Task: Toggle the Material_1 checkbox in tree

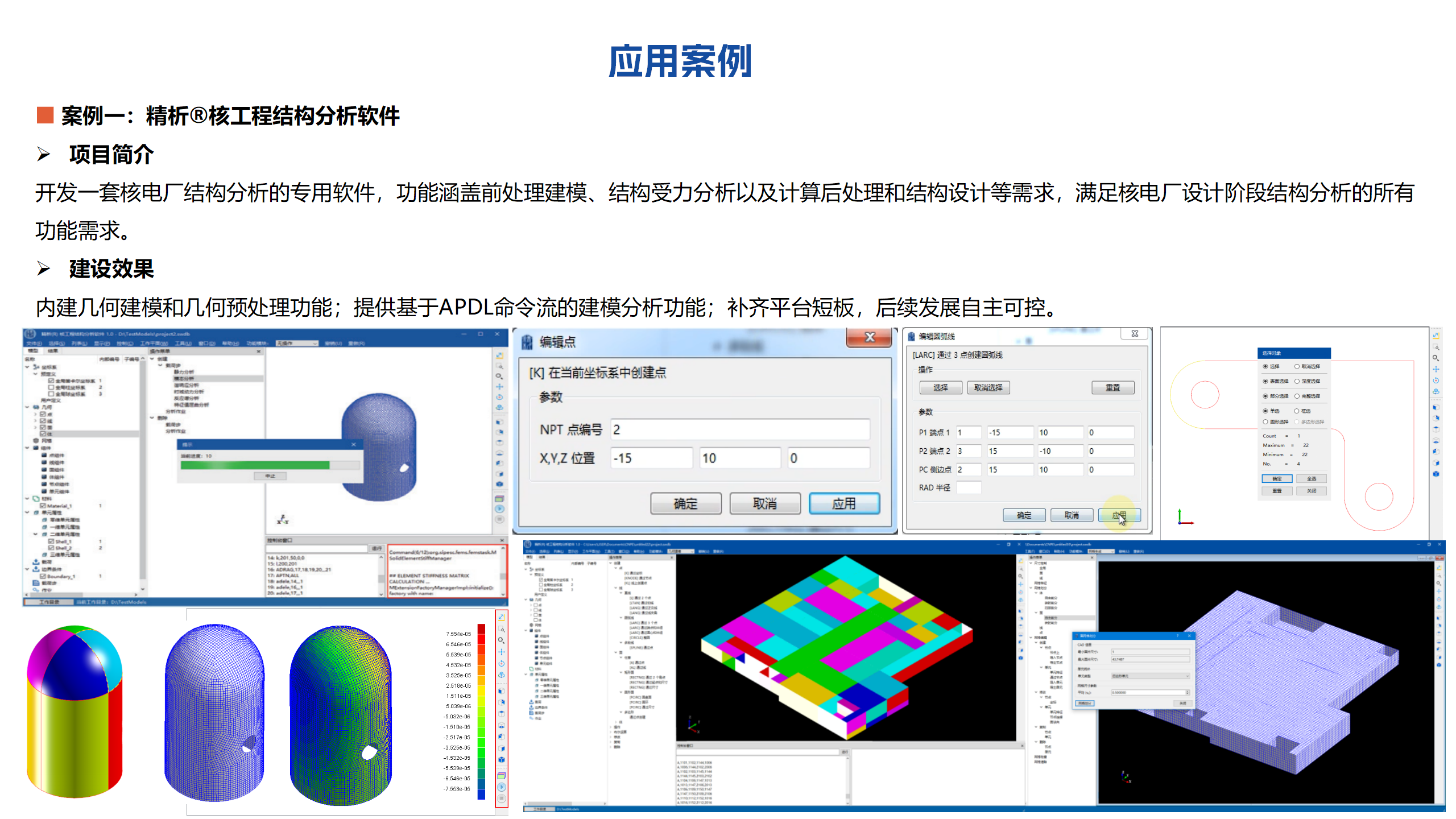Action: point(43,506)
